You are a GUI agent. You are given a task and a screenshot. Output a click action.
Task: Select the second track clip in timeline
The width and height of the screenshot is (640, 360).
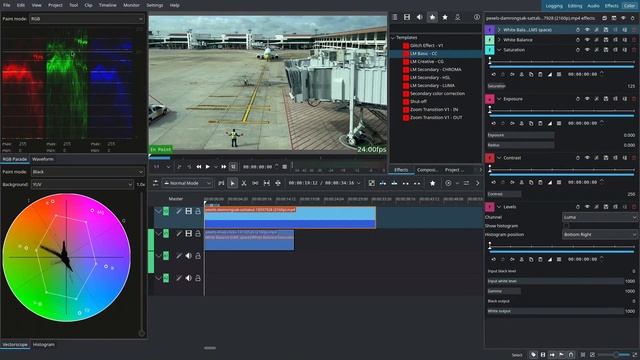pyautogui.click(x=249, y=240)
